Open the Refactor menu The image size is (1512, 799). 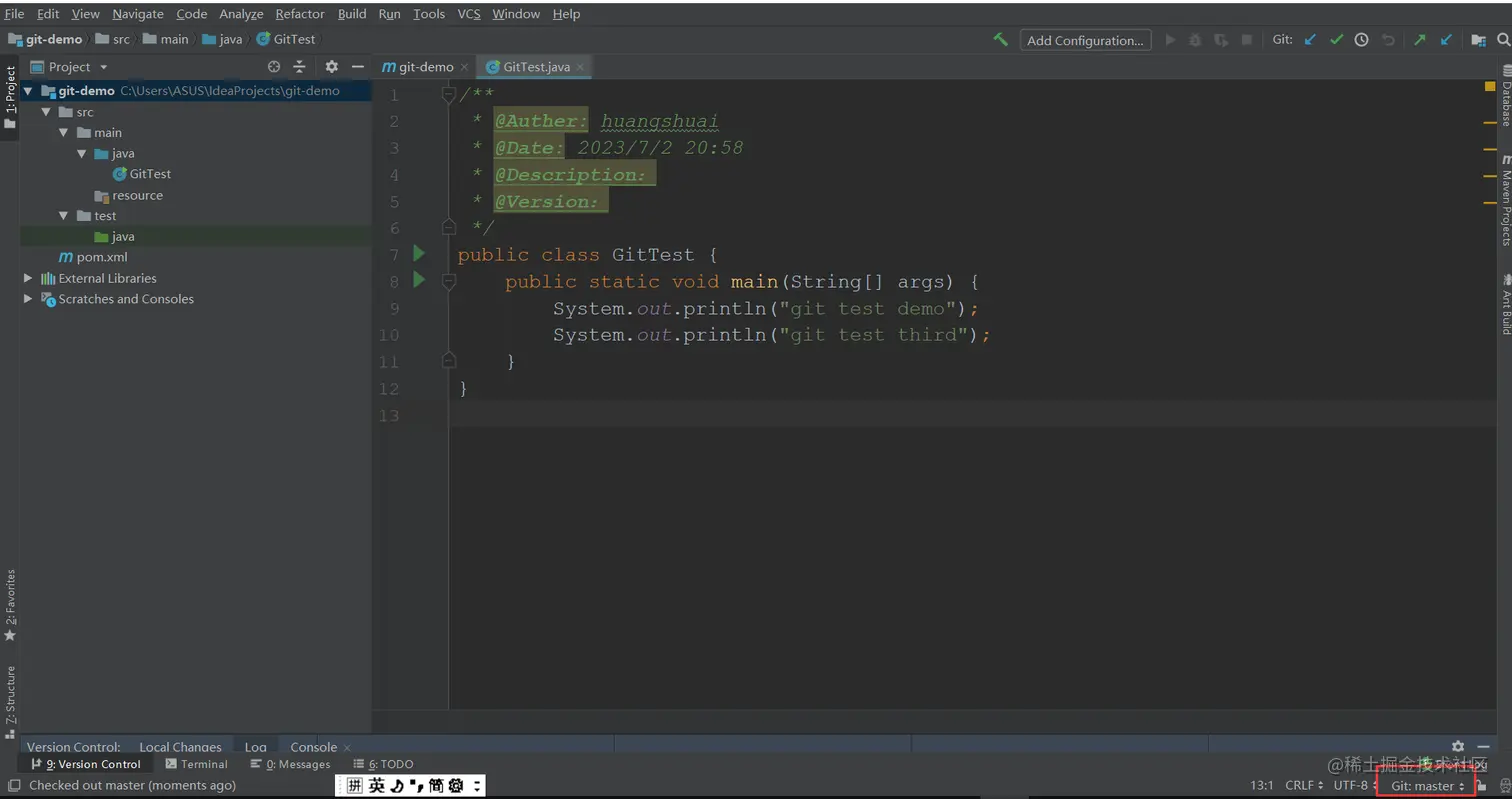point(300,14)
